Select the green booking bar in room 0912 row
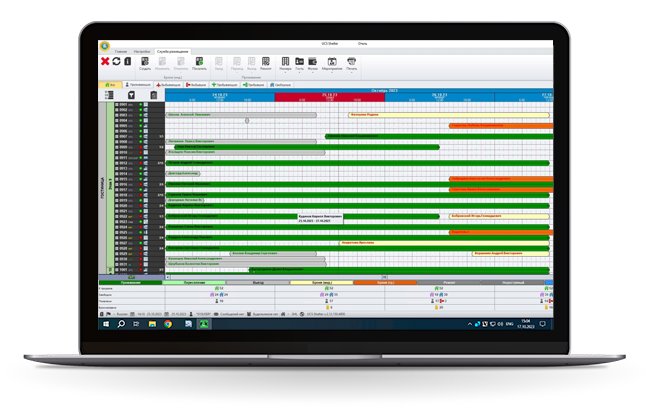Screen dimensions: 650x412 [x=358, y=163]
